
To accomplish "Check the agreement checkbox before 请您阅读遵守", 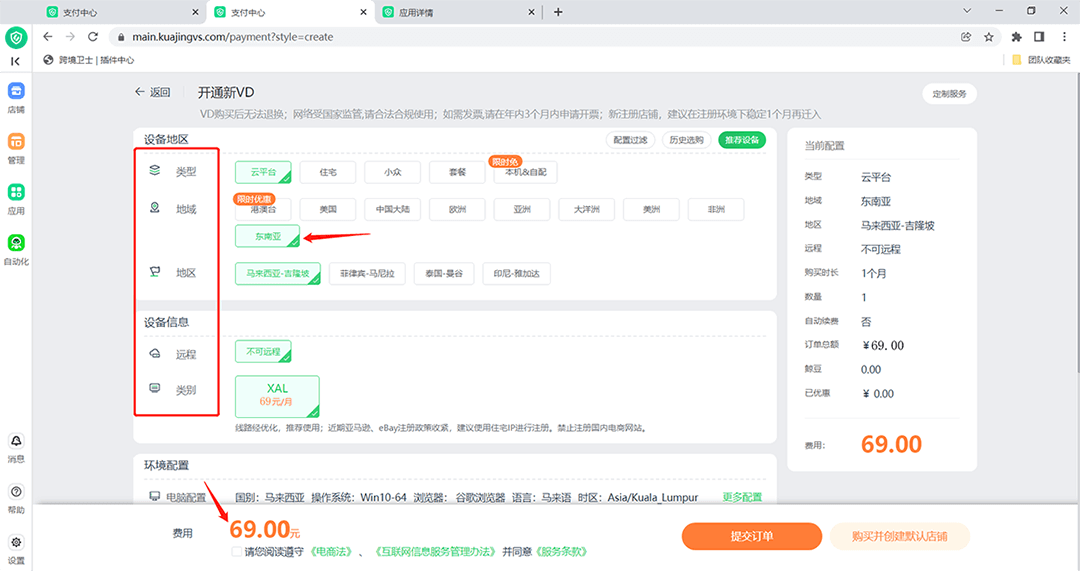I will coord(236,551).
